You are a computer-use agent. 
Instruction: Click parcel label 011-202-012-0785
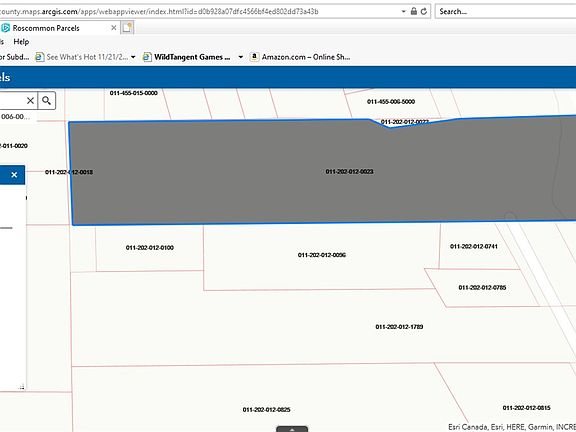coord(482,288)
